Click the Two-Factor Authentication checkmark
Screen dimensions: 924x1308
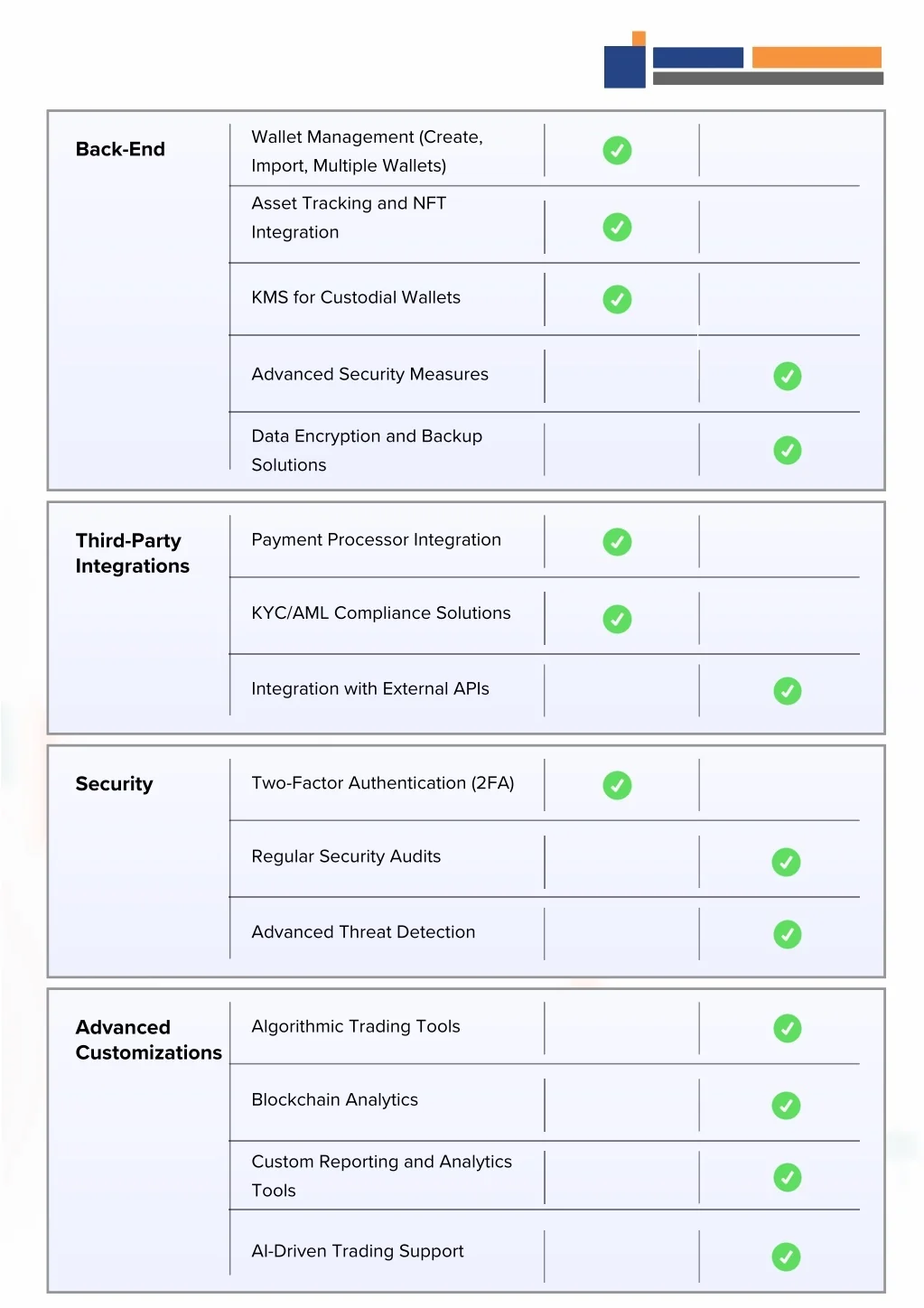click(617, 785)
